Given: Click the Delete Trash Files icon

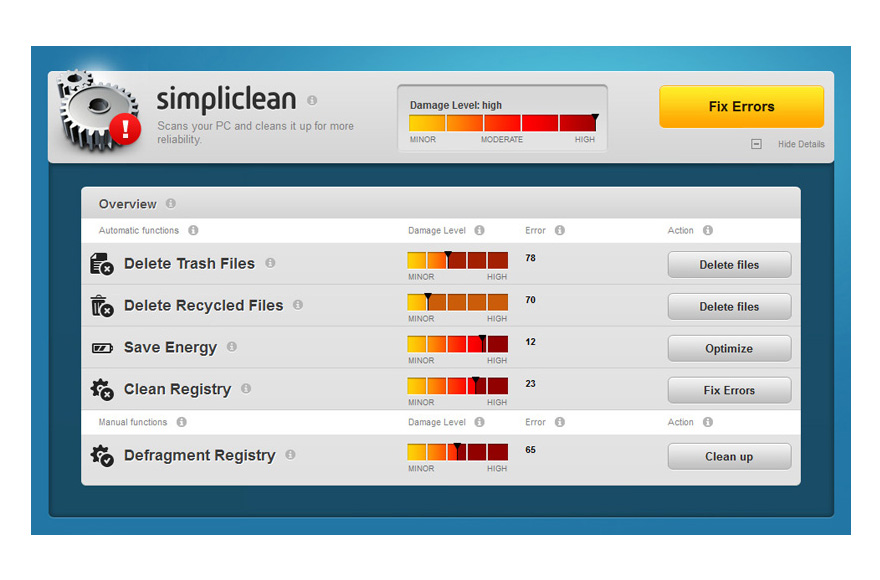Looking at the screenshot, I should 101,264.
